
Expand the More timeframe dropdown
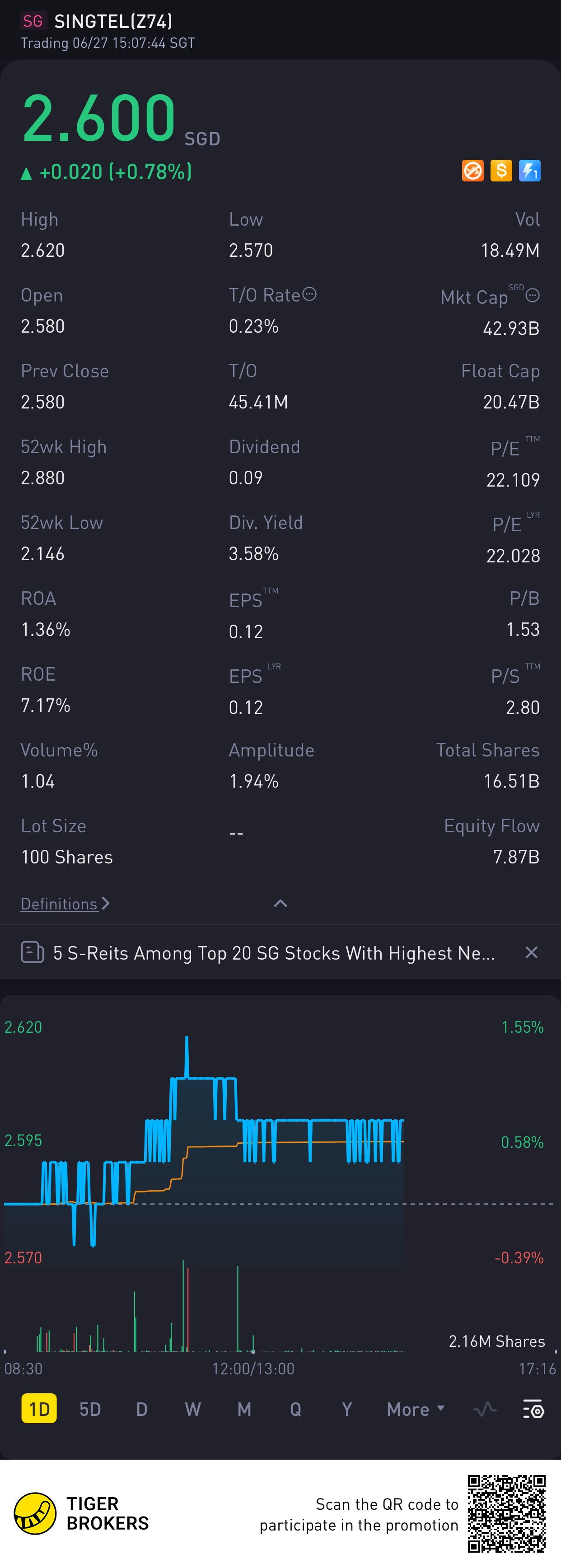tap(416, 1409)
